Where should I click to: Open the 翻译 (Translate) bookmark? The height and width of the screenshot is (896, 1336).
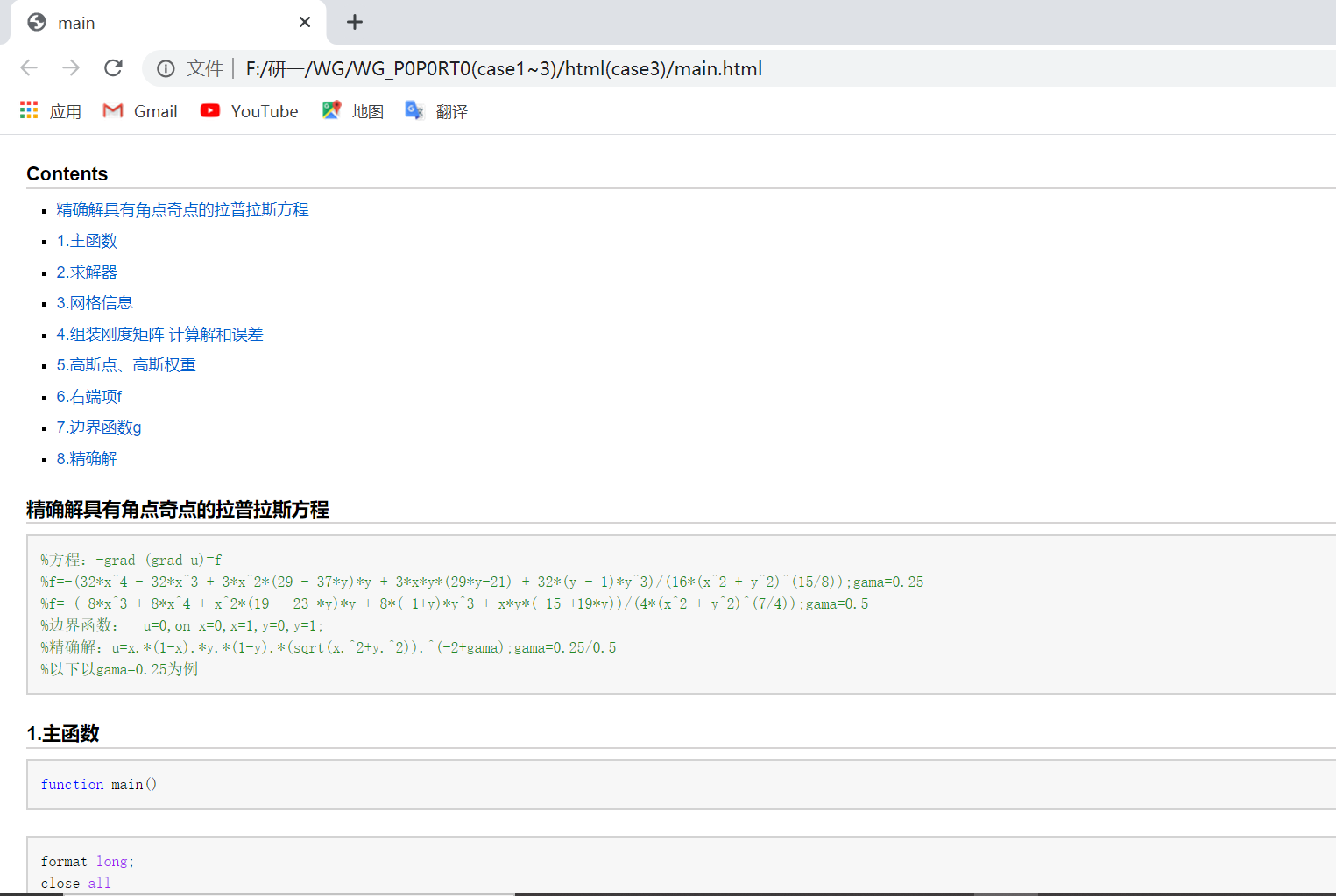coord(436,110)
